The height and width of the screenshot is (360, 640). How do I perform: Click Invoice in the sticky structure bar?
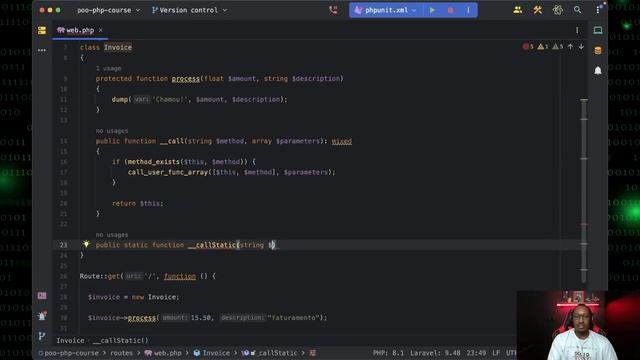tap(70, 340)
